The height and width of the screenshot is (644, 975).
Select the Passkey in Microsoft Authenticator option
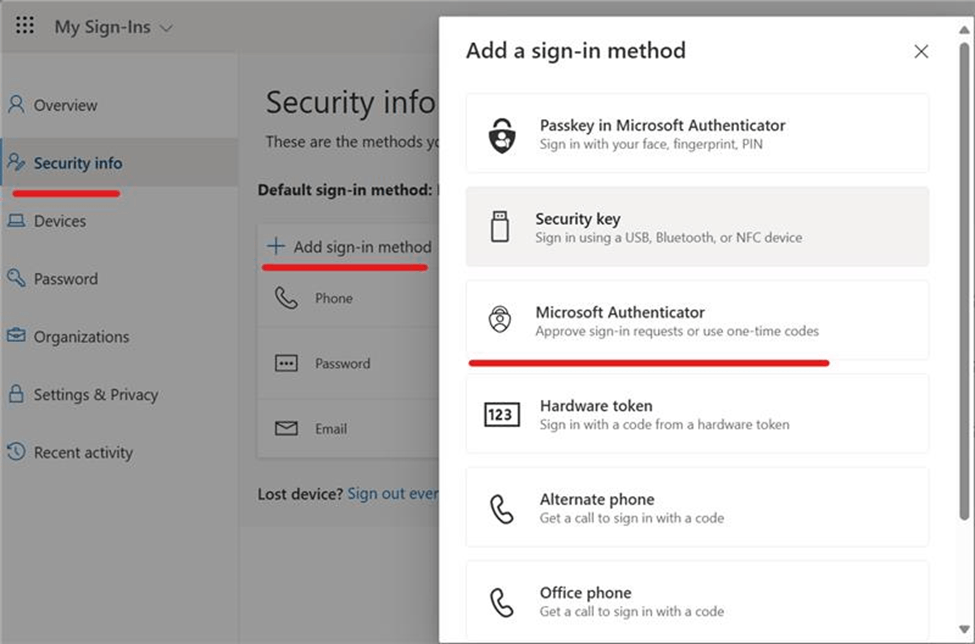pos(697,133)
